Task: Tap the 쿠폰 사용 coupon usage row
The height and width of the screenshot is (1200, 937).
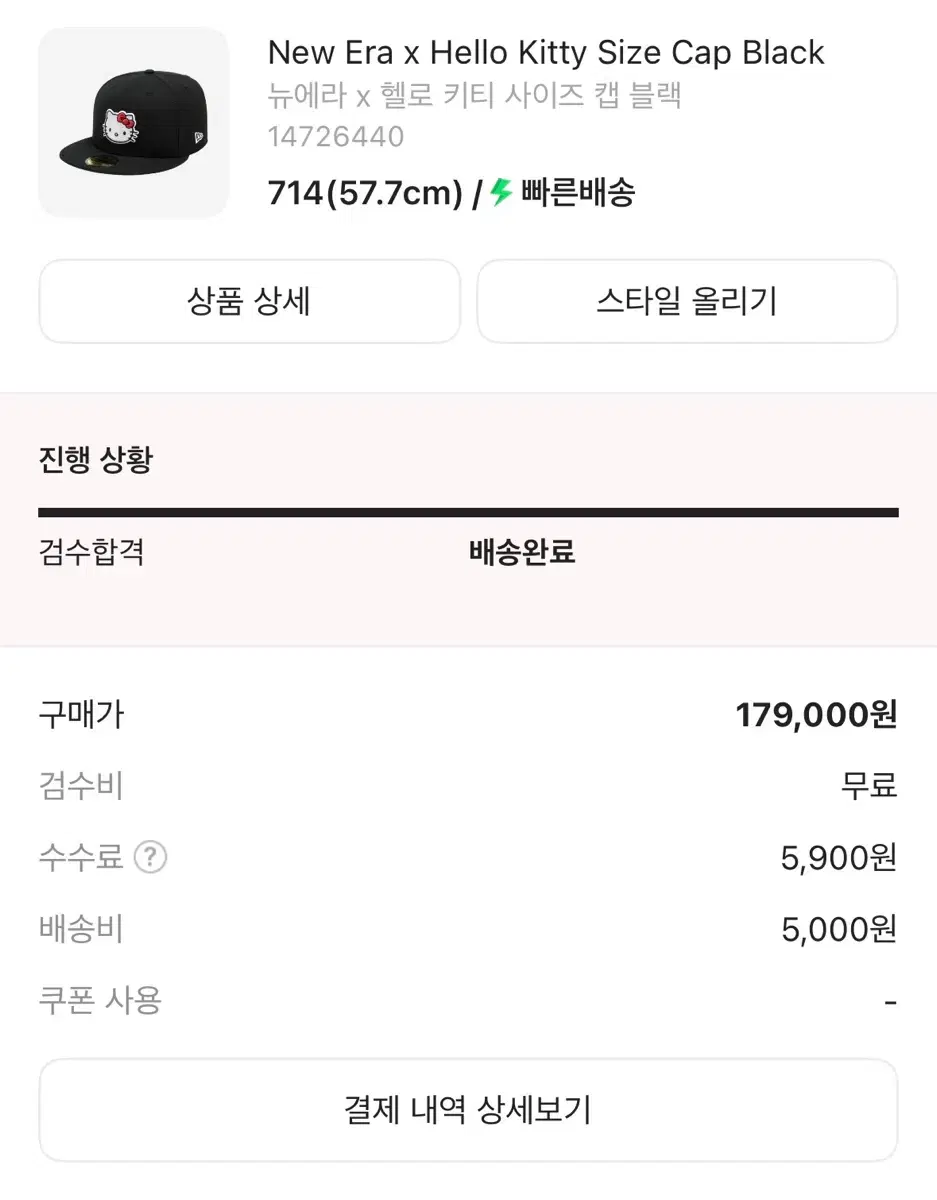Action: [x=468, y=1000]
